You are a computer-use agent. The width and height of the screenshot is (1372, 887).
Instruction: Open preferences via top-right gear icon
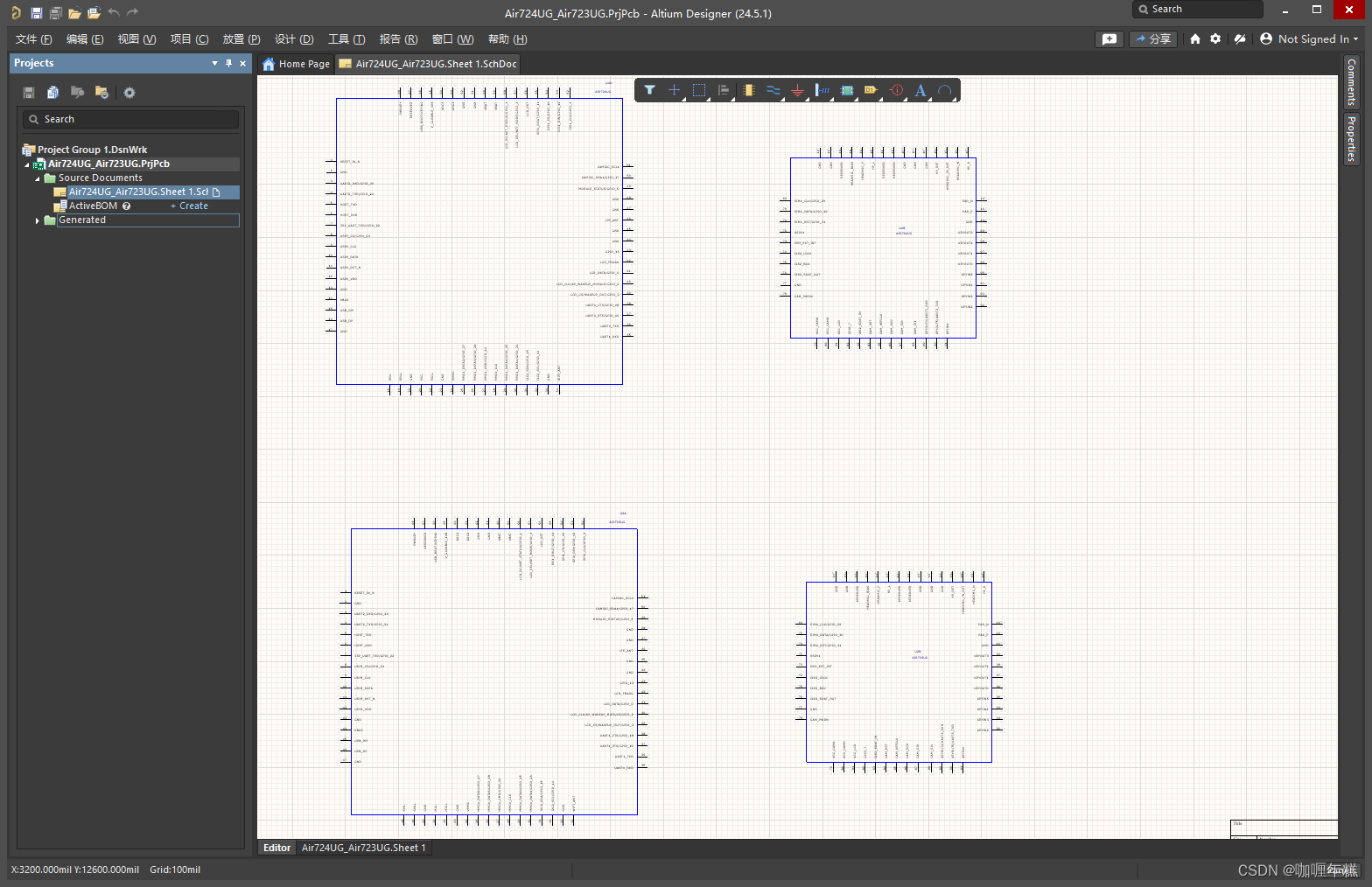(x=1215, y=38)
